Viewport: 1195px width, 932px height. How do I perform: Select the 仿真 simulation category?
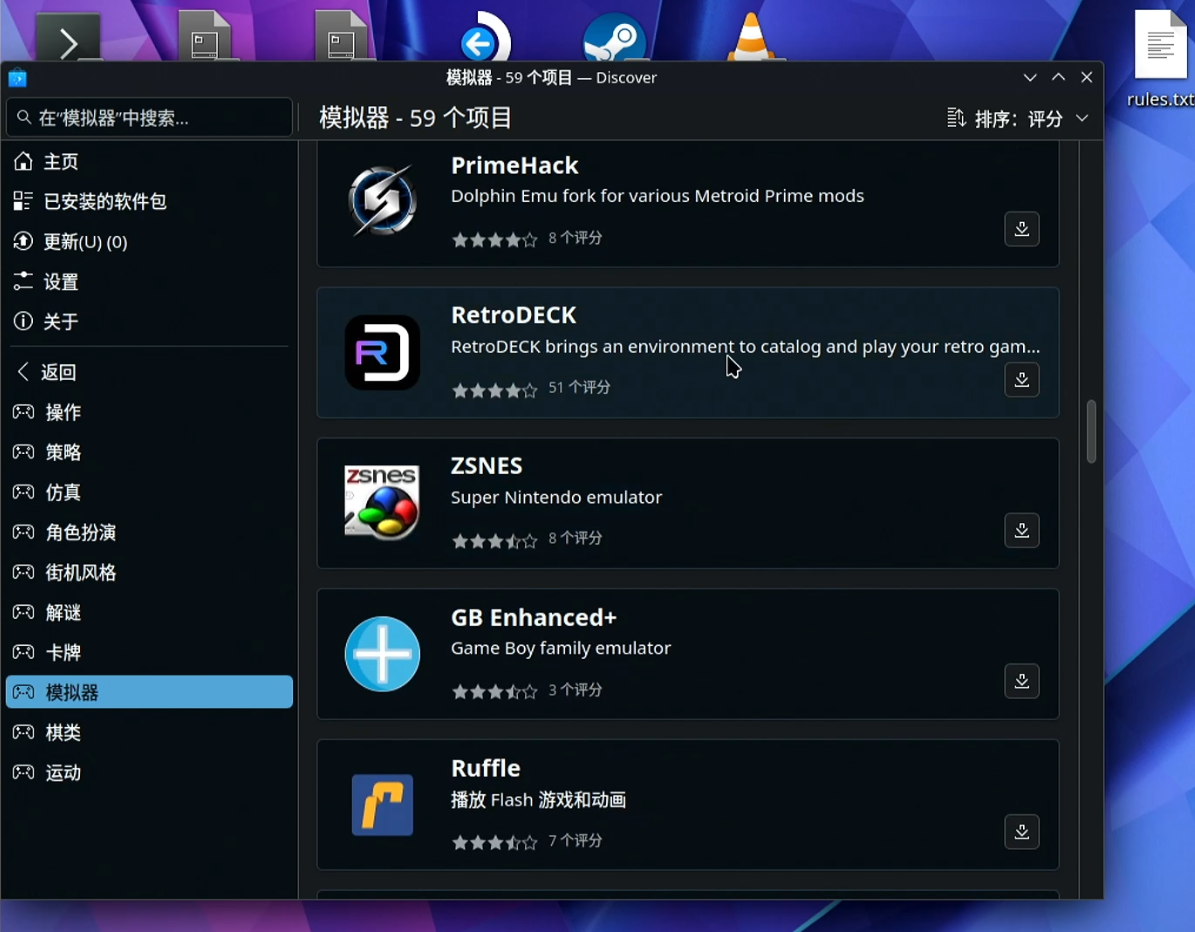[149, 492]
